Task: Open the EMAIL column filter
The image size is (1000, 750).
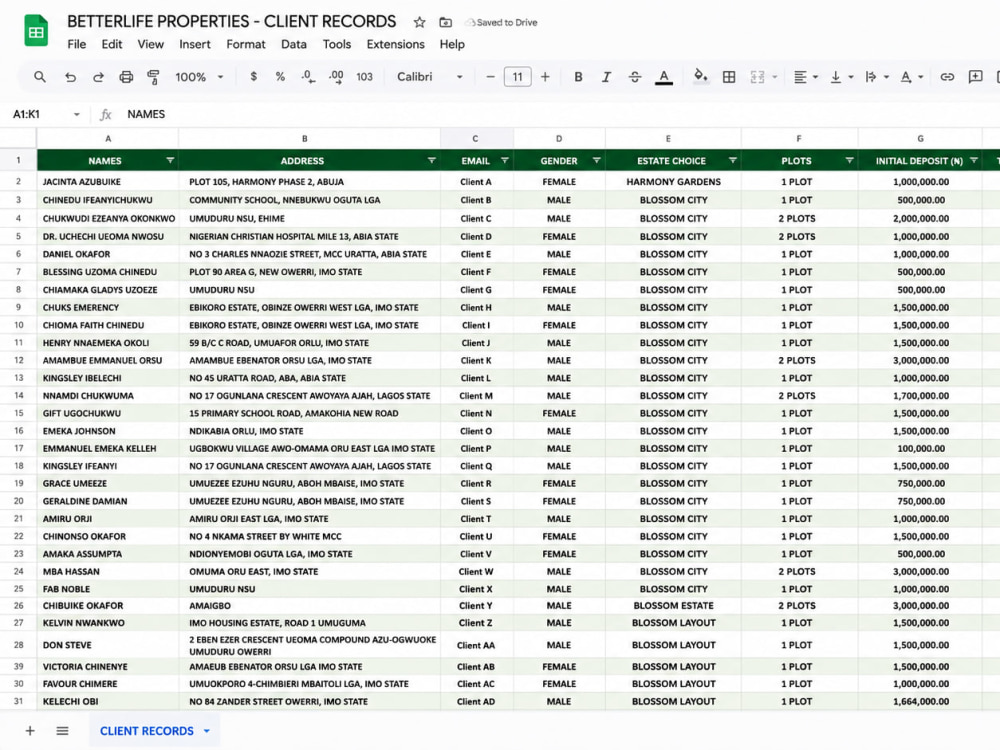Action: [504, 161]
